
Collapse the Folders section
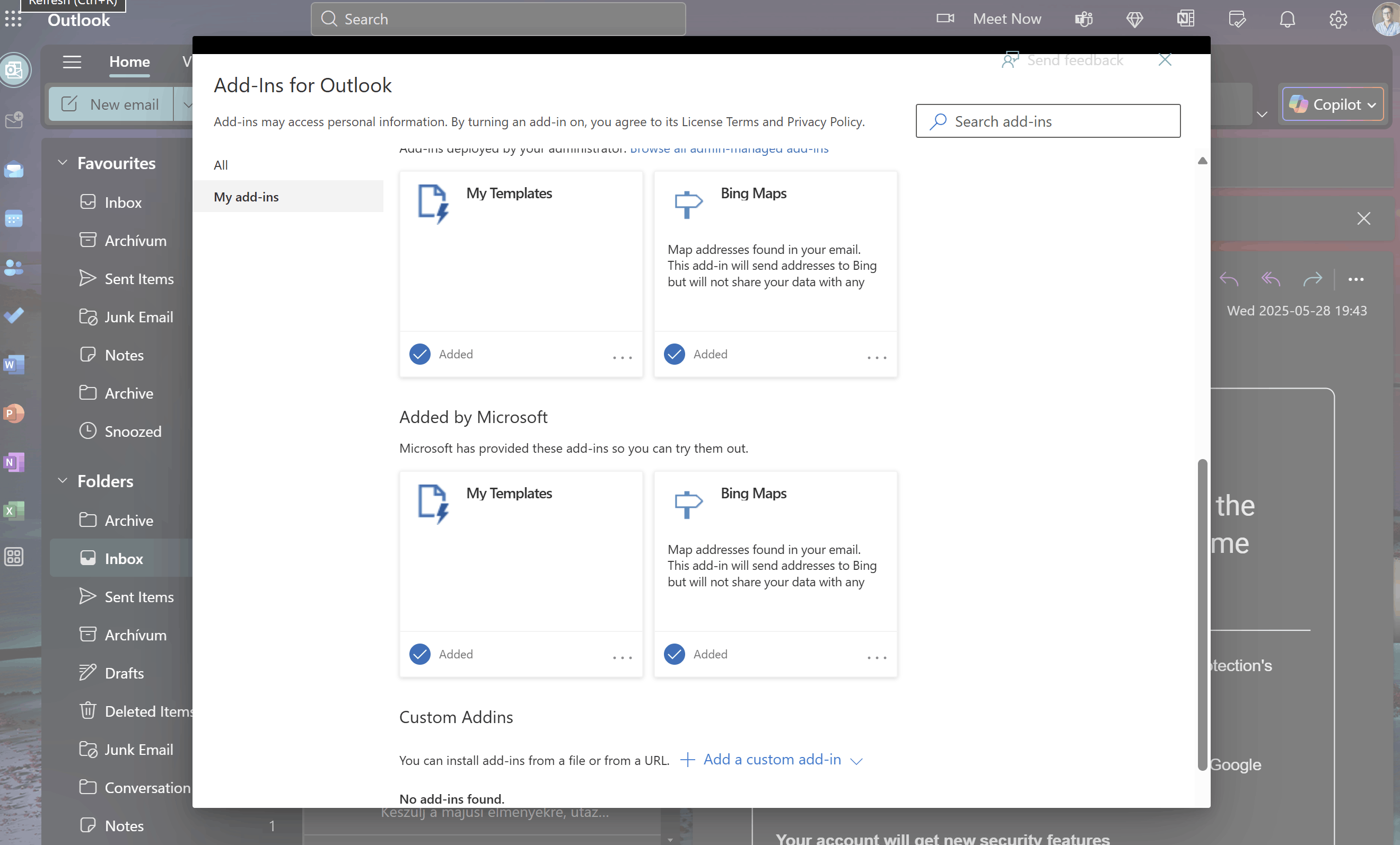click(63, 480)
